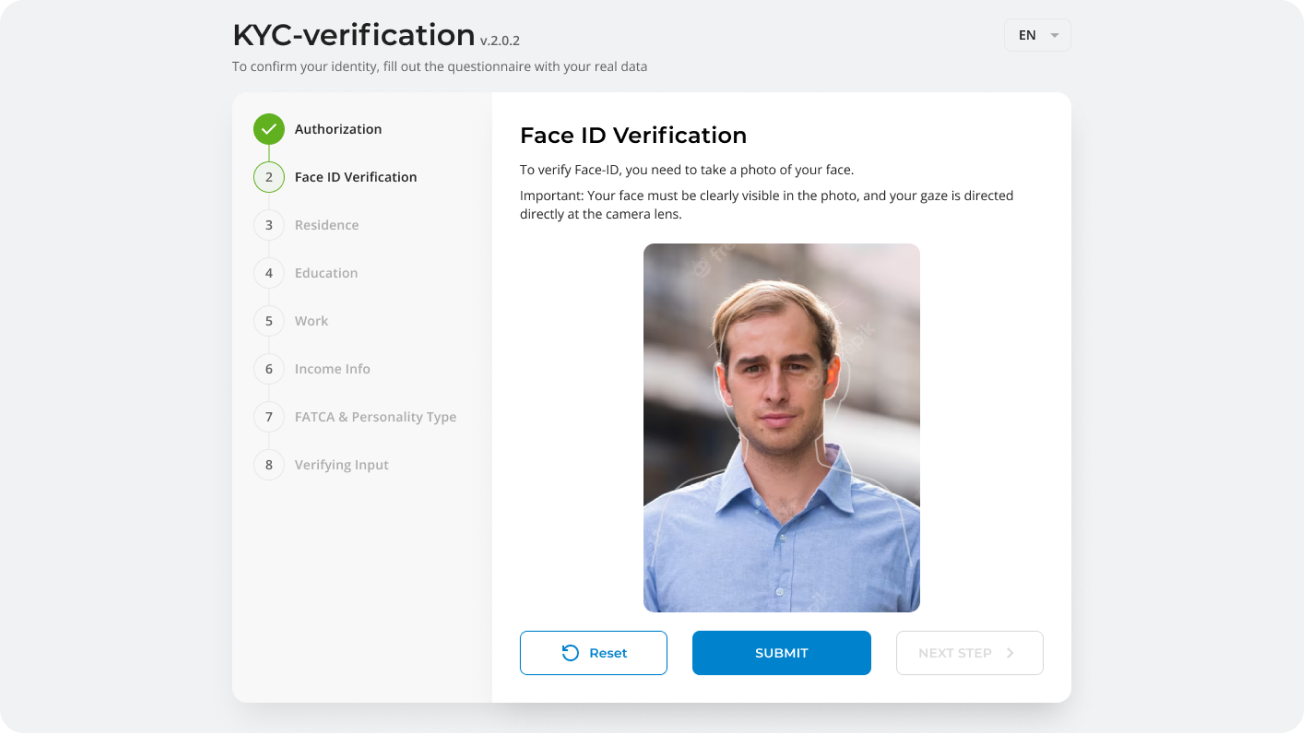Go to the Authorization step label

(338, 129)
